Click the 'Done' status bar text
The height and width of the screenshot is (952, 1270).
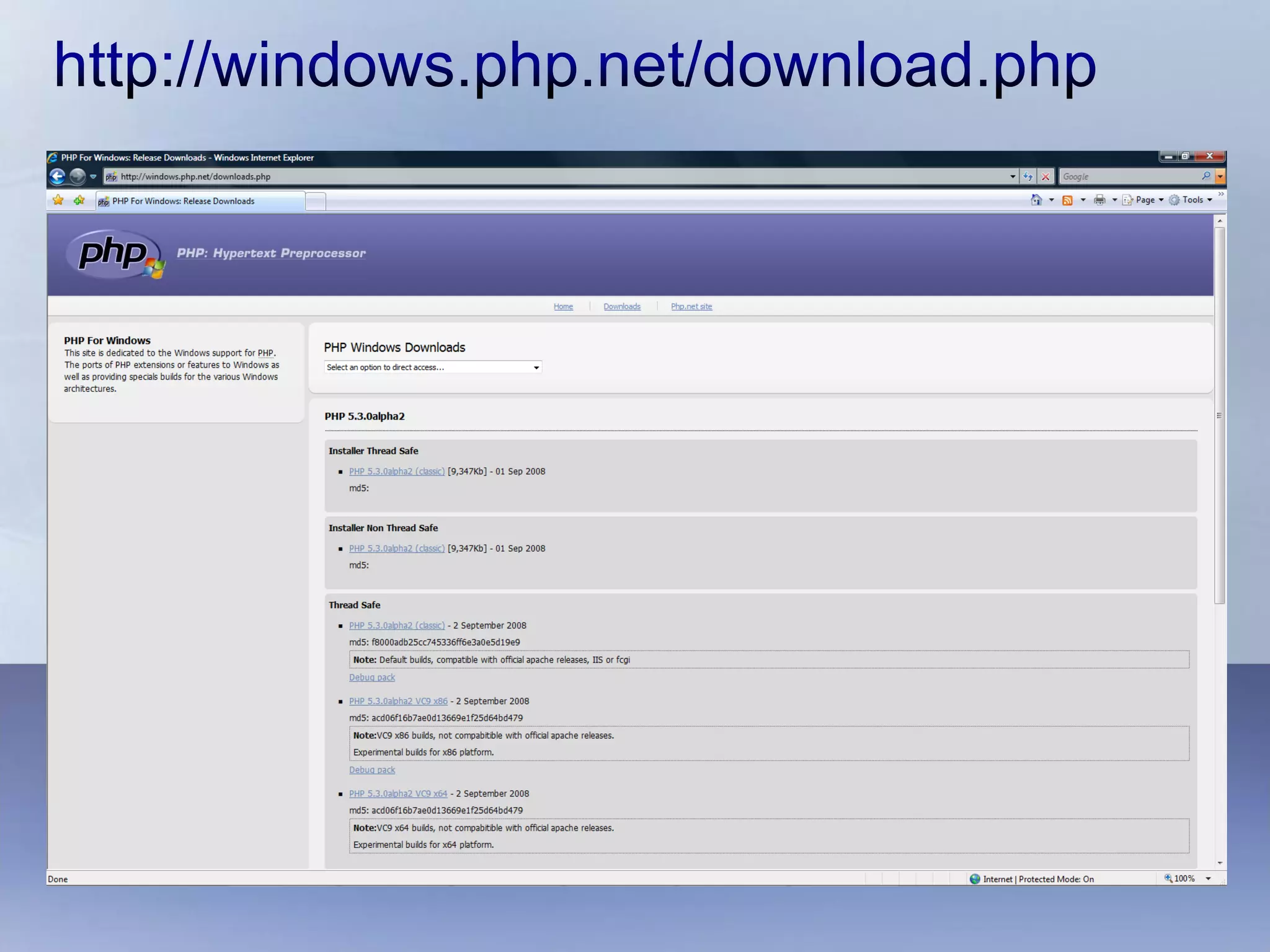[x=58, y=879]
